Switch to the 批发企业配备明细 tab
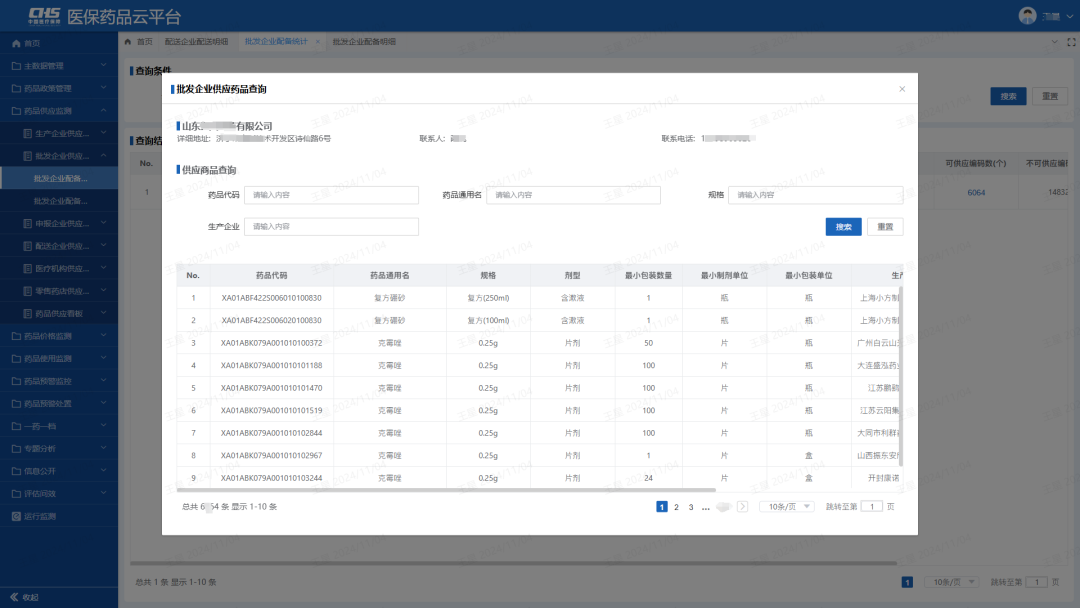Screen dimensions: 1080x608 pyautogui.click(x=364, y=42)
